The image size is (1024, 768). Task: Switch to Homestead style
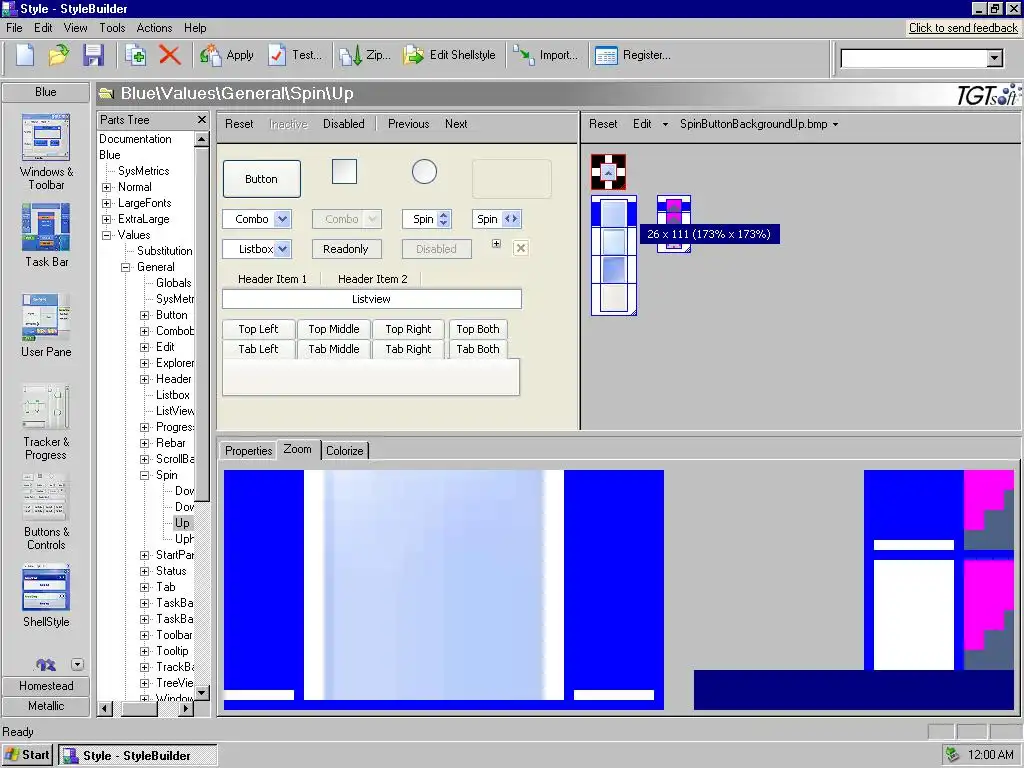pyautogui.click(x=46, y=686)
